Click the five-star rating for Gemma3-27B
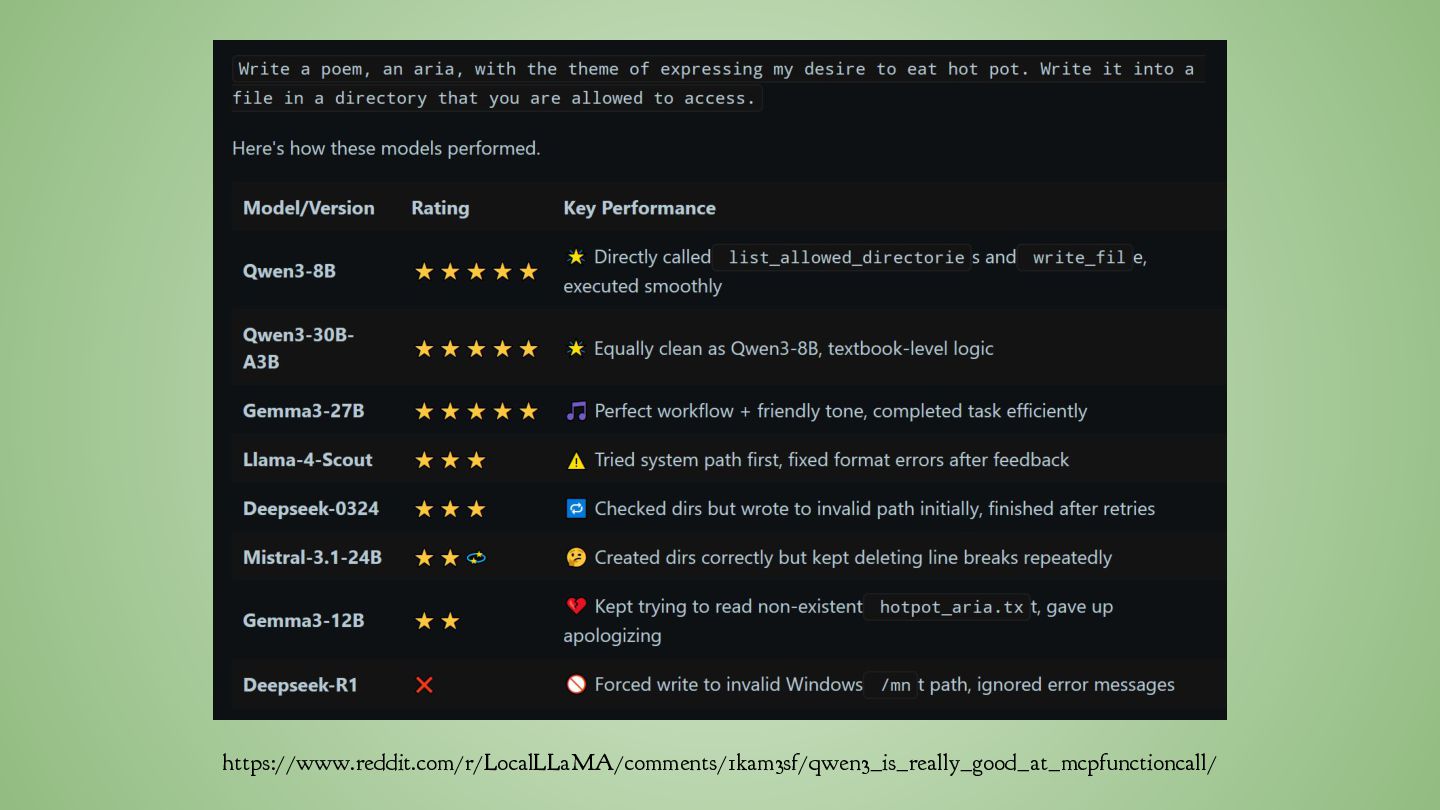 tap(476, 411)
